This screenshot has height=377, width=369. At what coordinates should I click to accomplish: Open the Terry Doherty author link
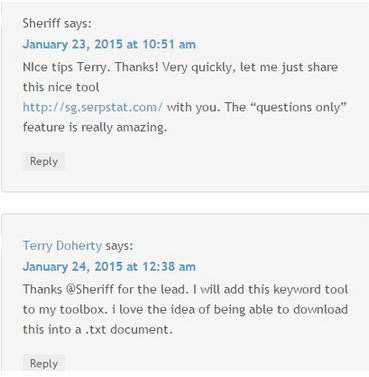tap(62, 246)
